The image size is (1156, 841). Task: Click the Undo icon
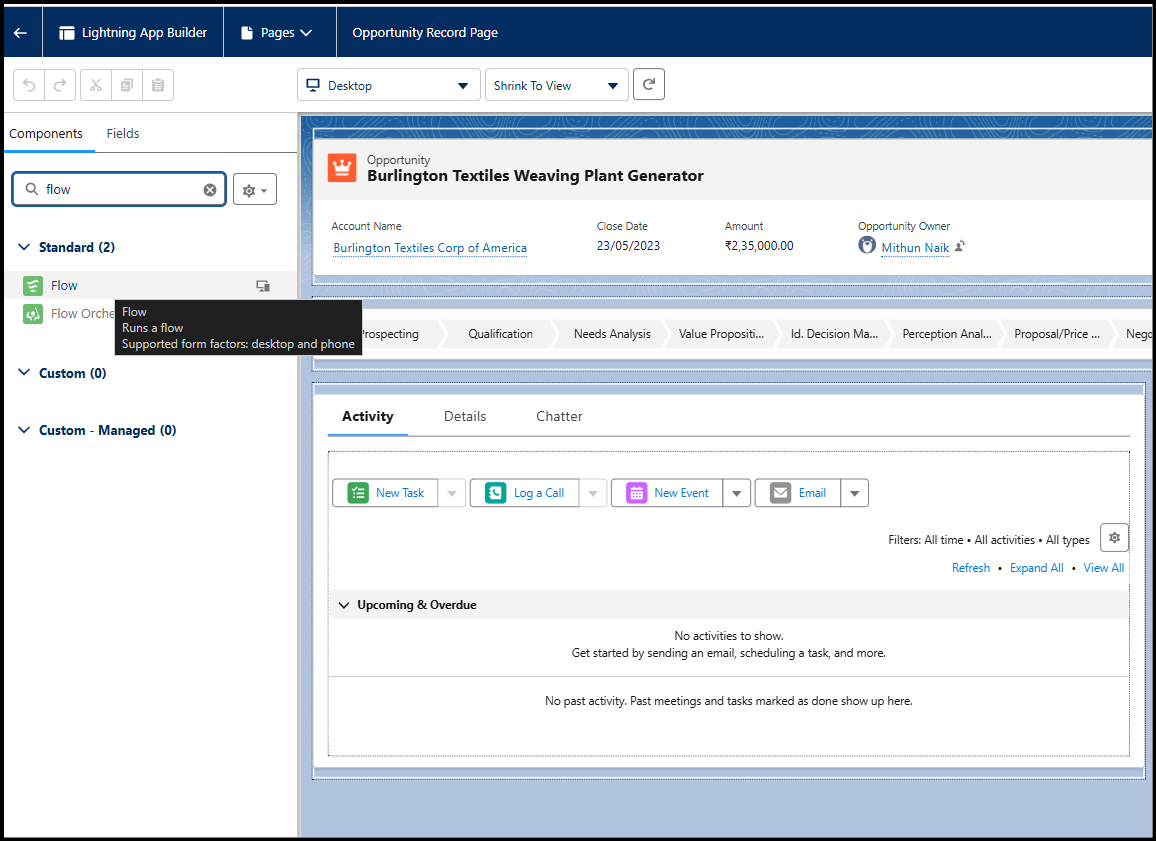29,85
